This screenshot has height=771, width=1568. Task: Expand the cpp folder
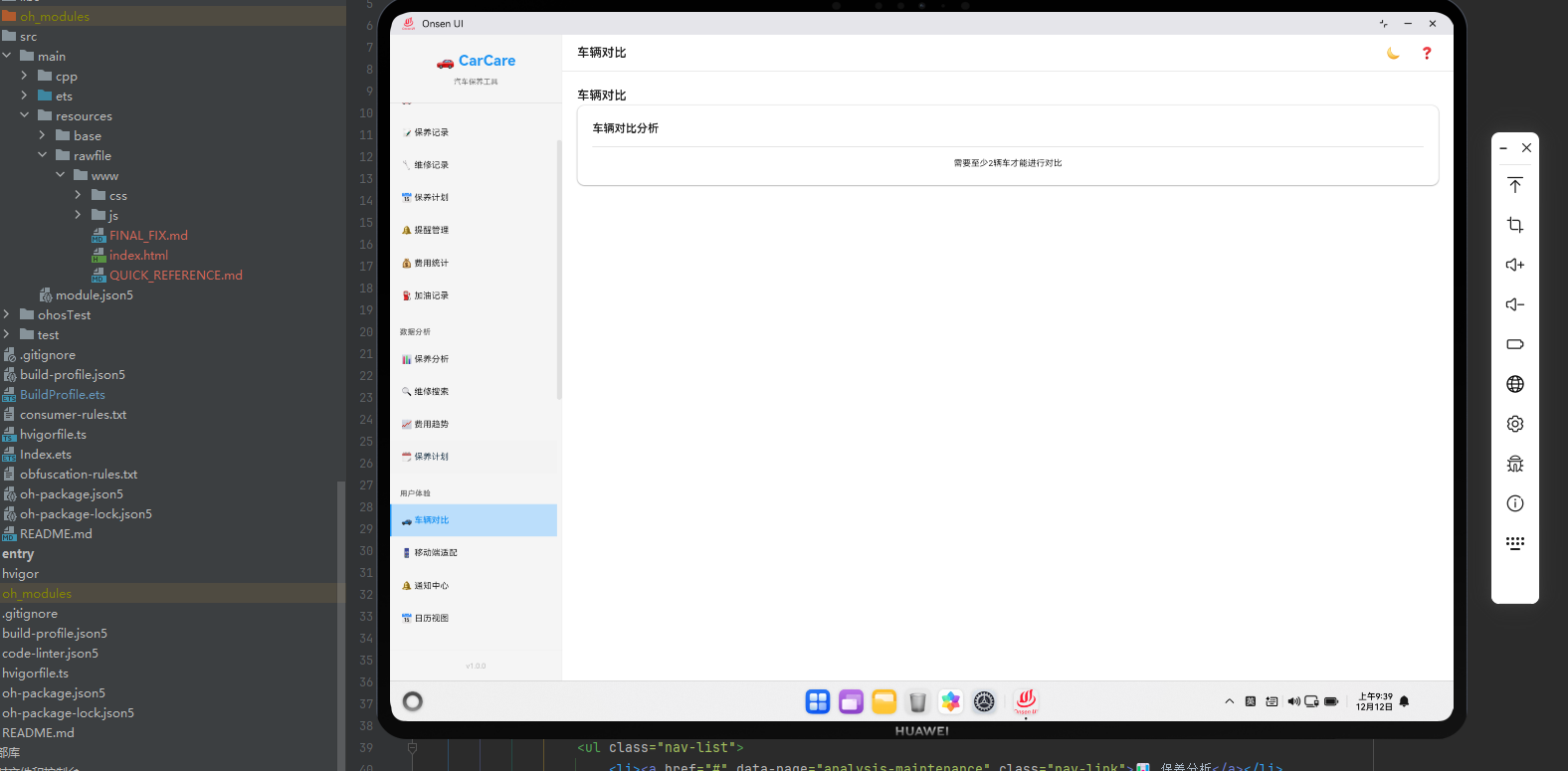point(24,76)
